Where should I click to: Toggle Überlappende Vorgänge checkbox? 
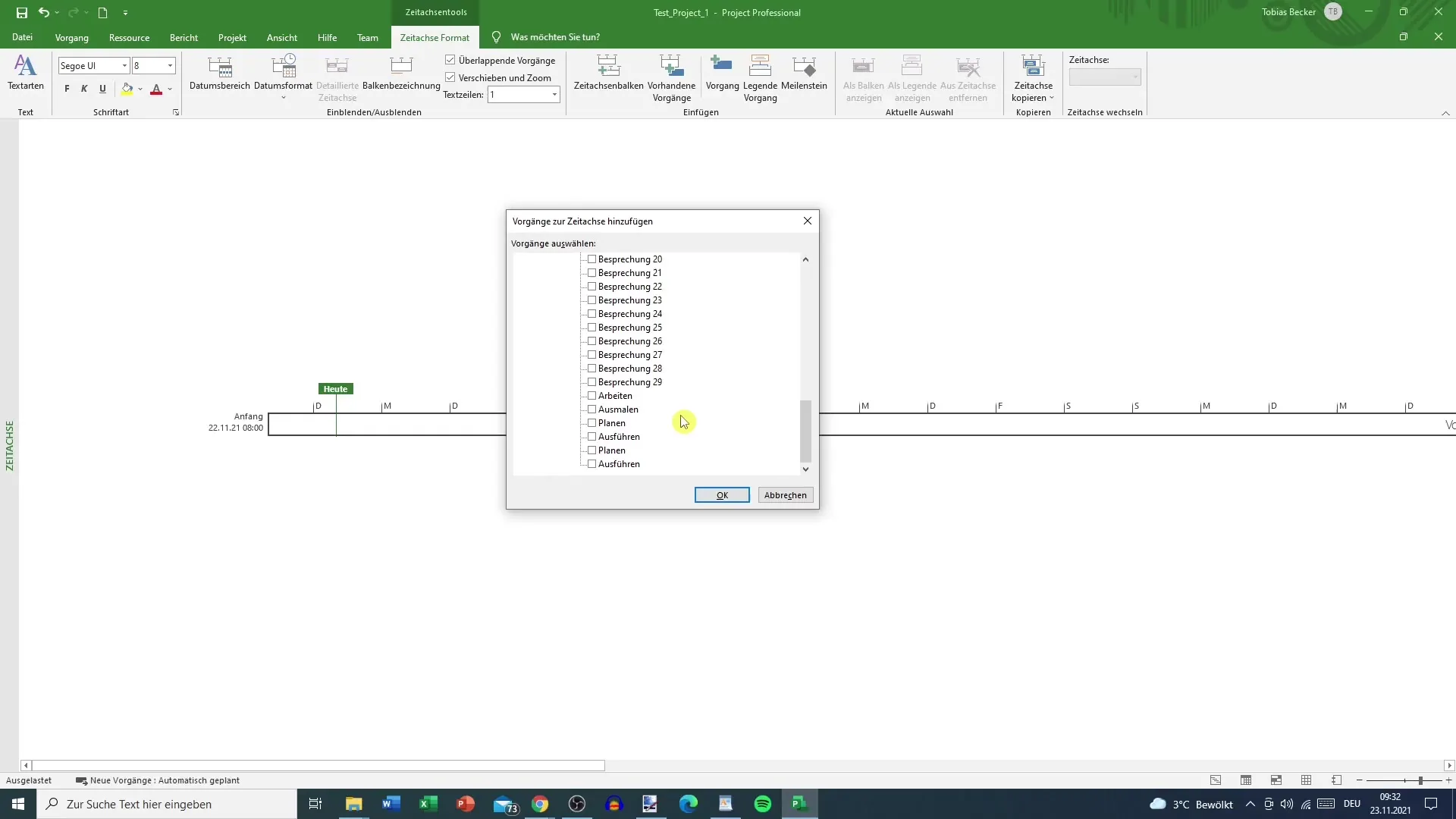click(x=450, y=60)
